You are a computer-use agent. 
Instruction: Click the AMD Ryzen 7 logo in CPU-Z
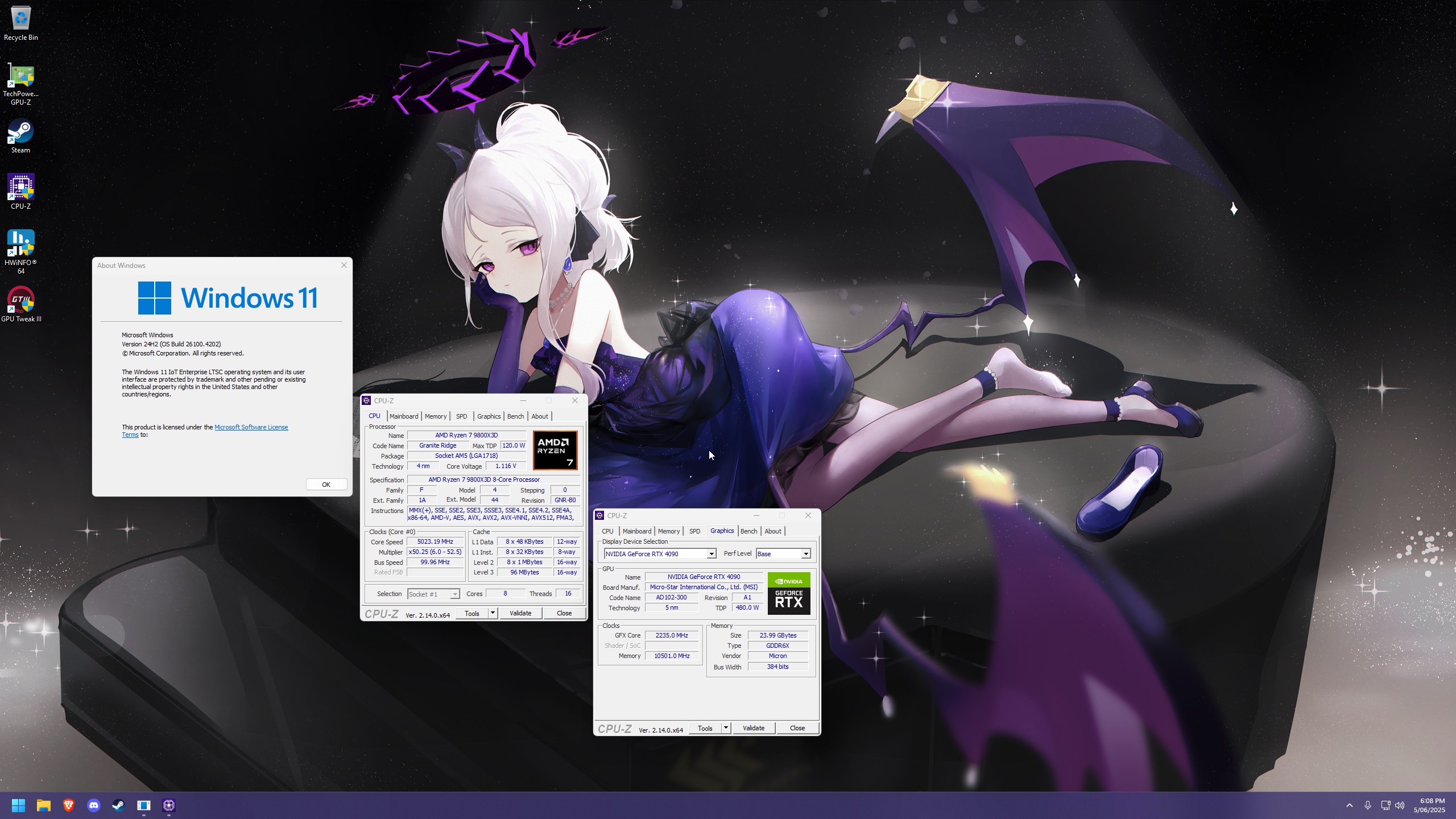[555, 450]
